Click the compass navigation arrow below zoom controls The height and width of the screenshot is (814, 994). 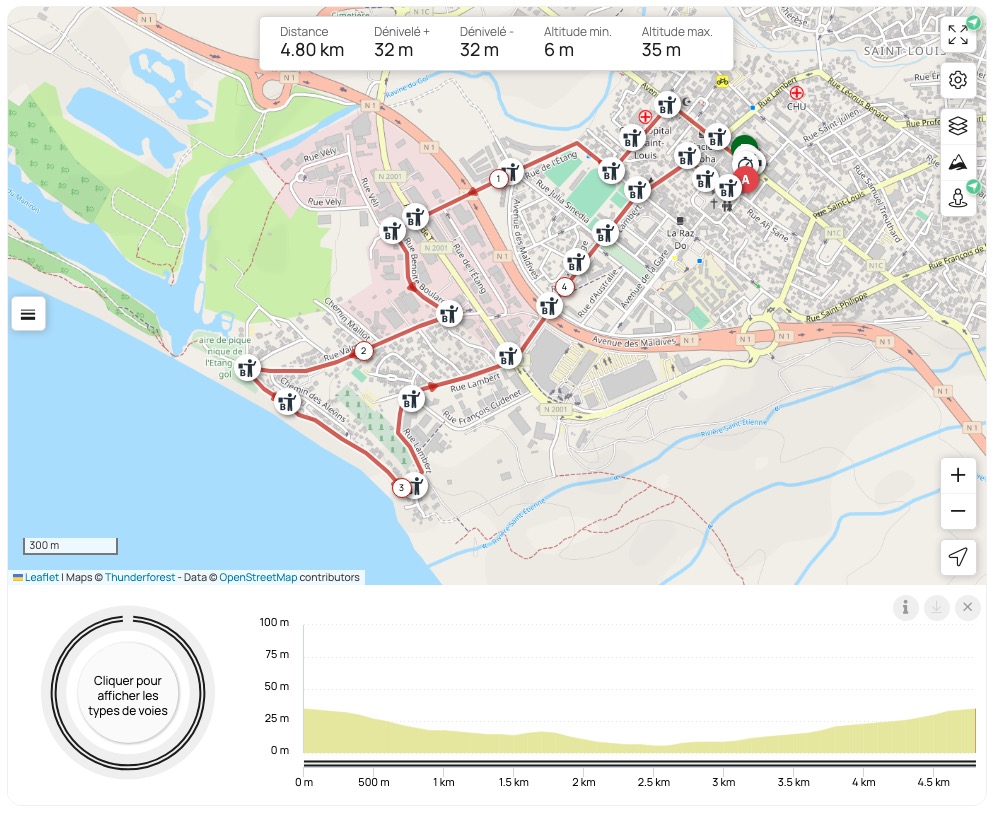[958, 557]
